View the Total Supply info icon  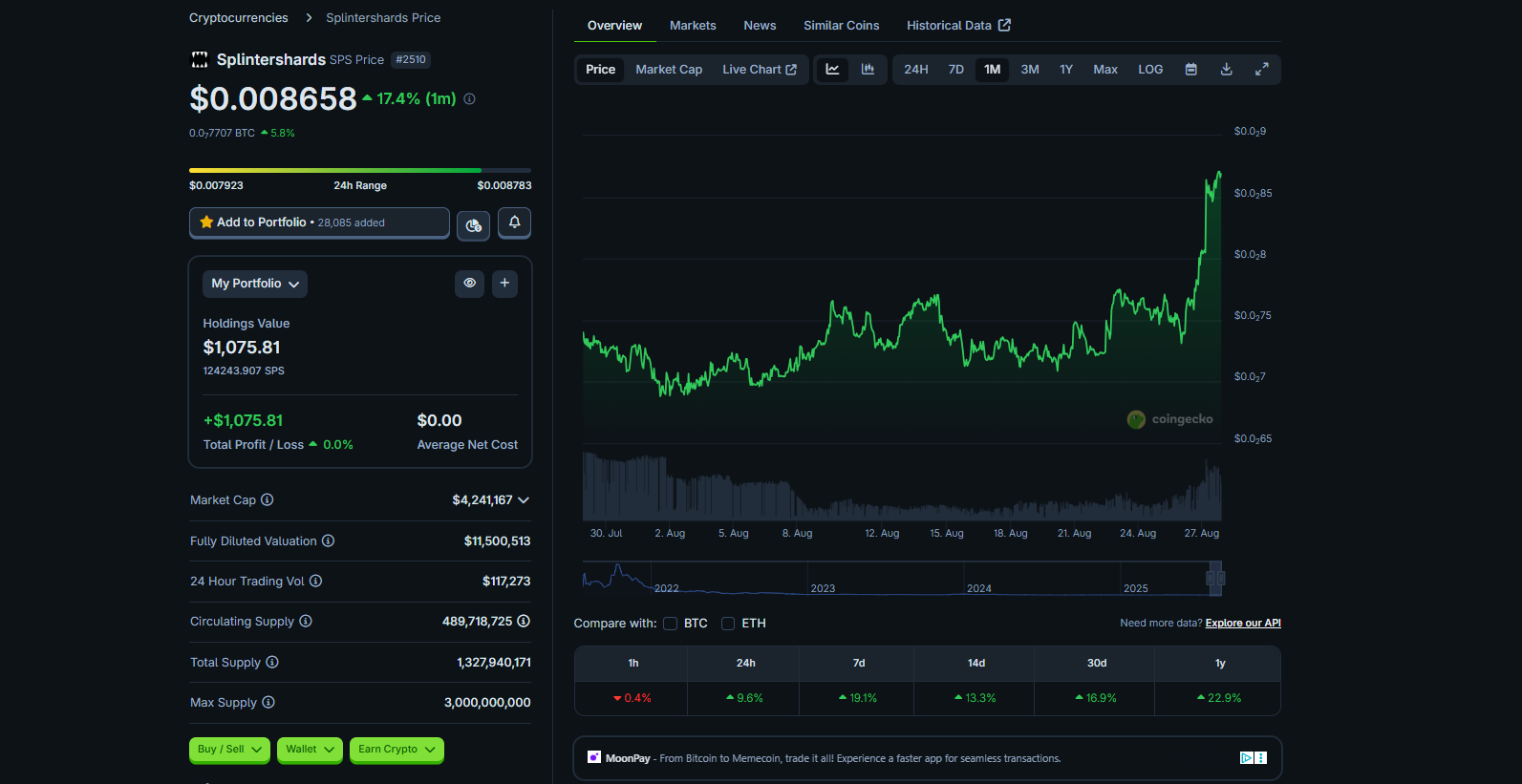click(272, 662)
